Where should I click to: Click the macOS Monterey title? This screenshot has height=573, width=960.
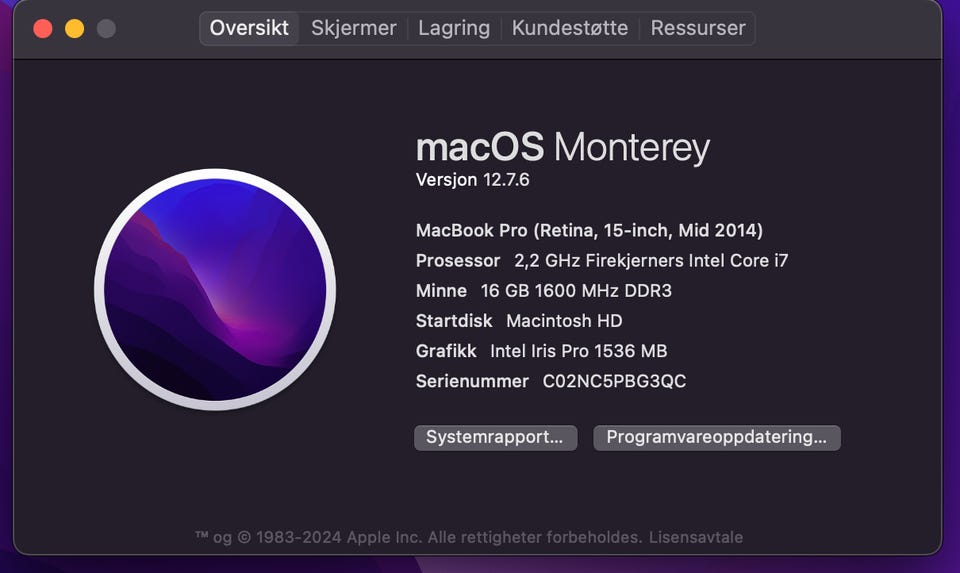[x=563, y=148]
